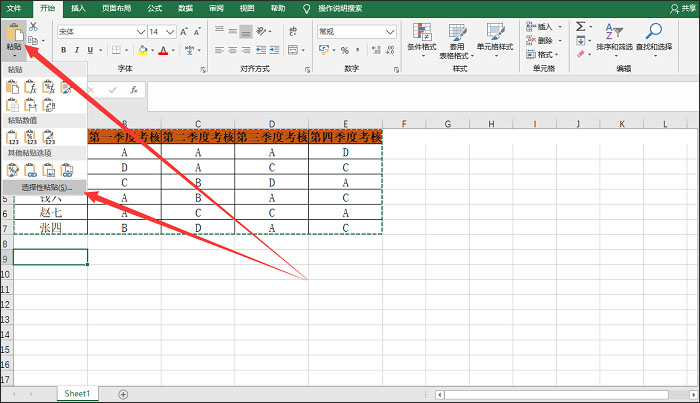Expand the 条件格式 conditional formatting menu

tap(422, 40)
